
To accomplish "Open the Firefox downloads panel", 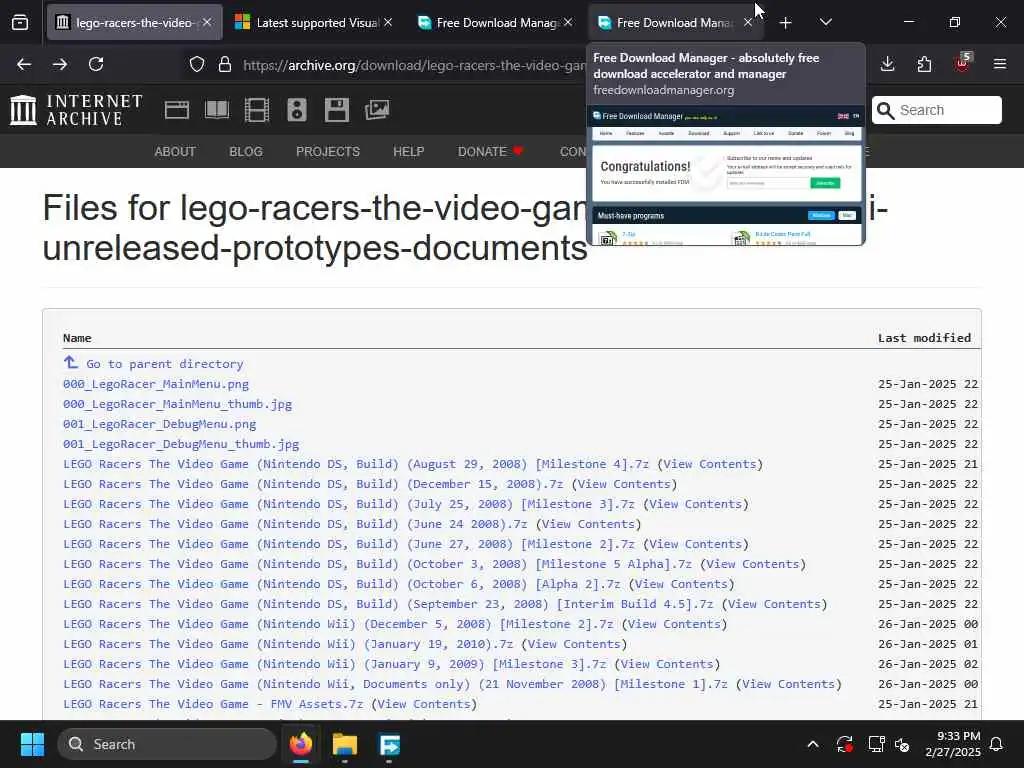I will [x=887, y=64].
